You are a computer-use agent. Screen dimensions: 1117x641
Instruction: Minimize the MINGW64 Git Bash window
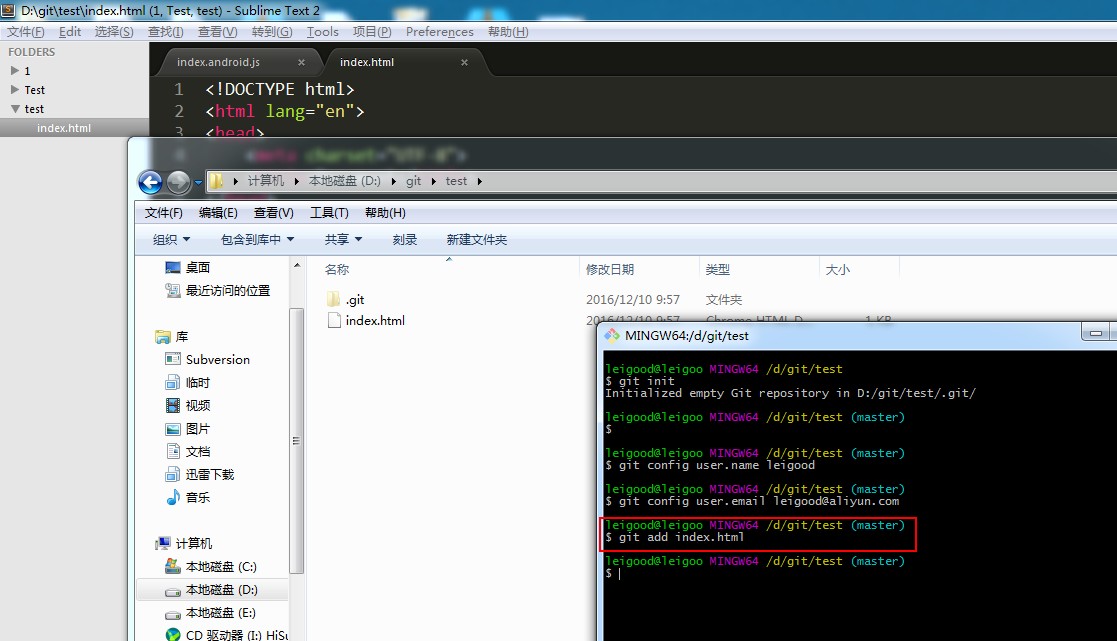1096,333
